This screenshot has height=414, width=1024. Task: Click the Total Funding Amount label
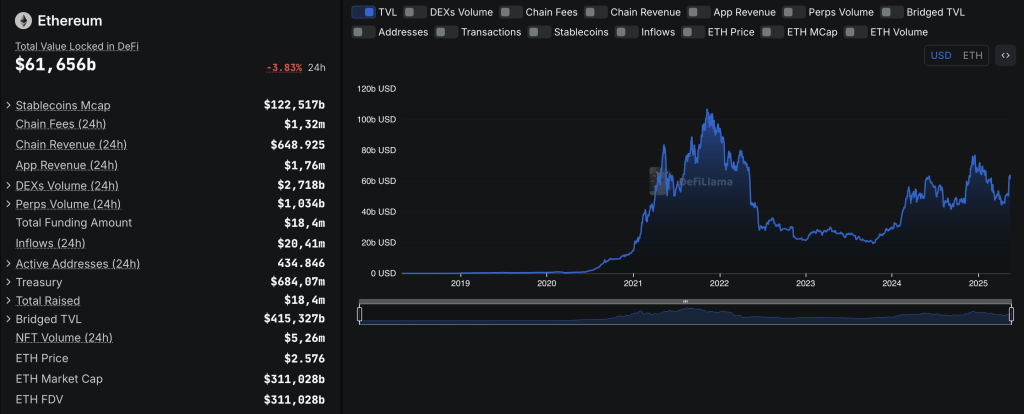[74, 223]
